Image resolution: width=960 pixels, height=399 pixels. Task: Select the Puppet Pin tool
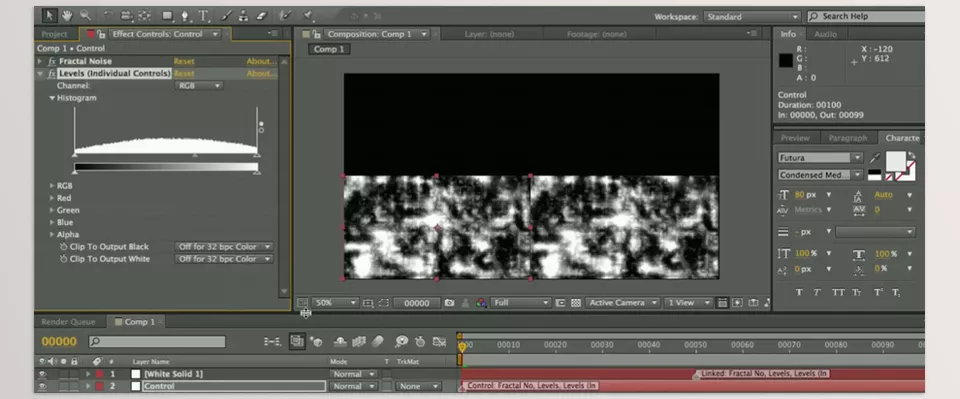(x=308, y=15)
